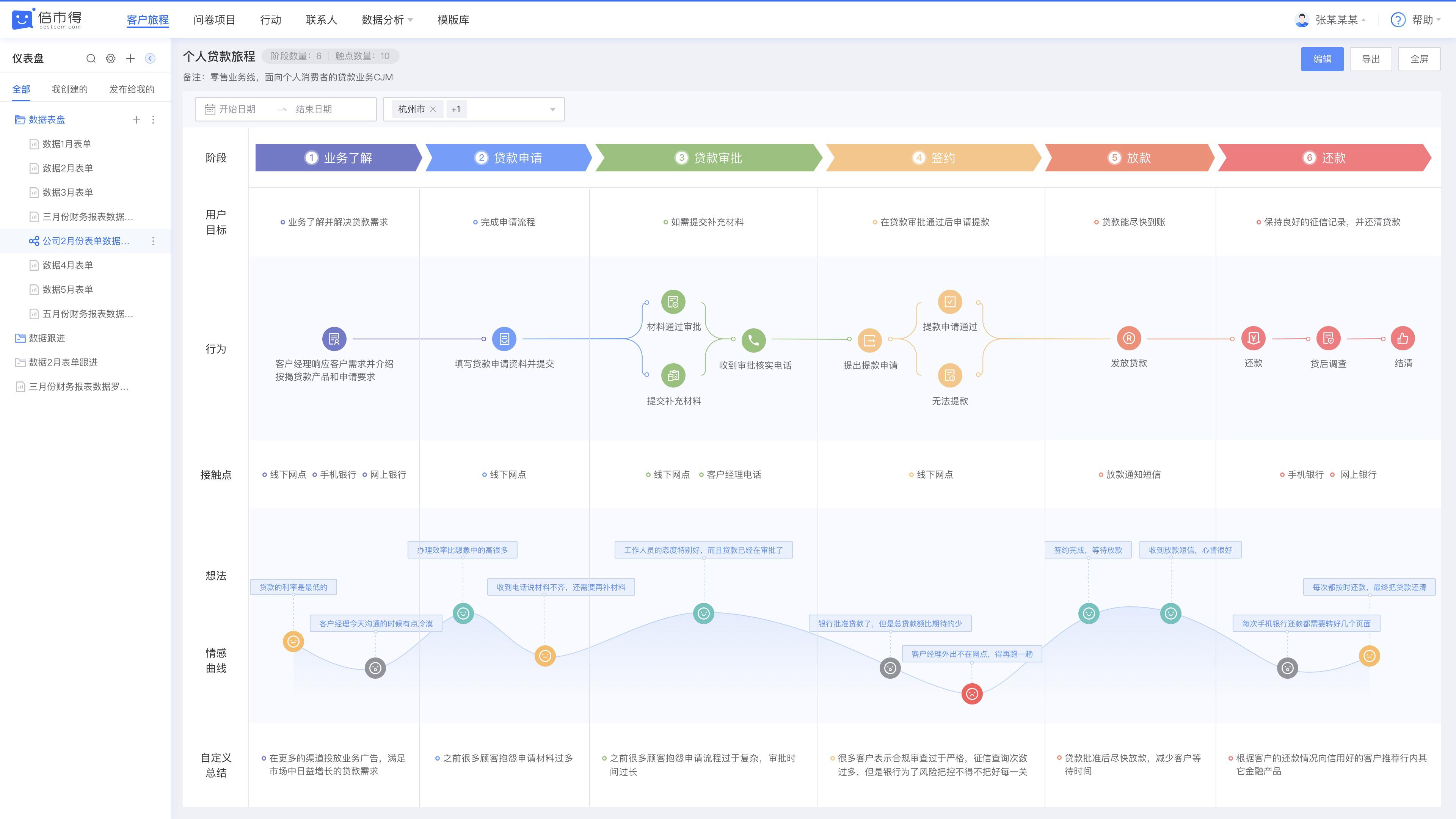Click the 编辑 button

pyautogui.click(x=1322, y=59)
